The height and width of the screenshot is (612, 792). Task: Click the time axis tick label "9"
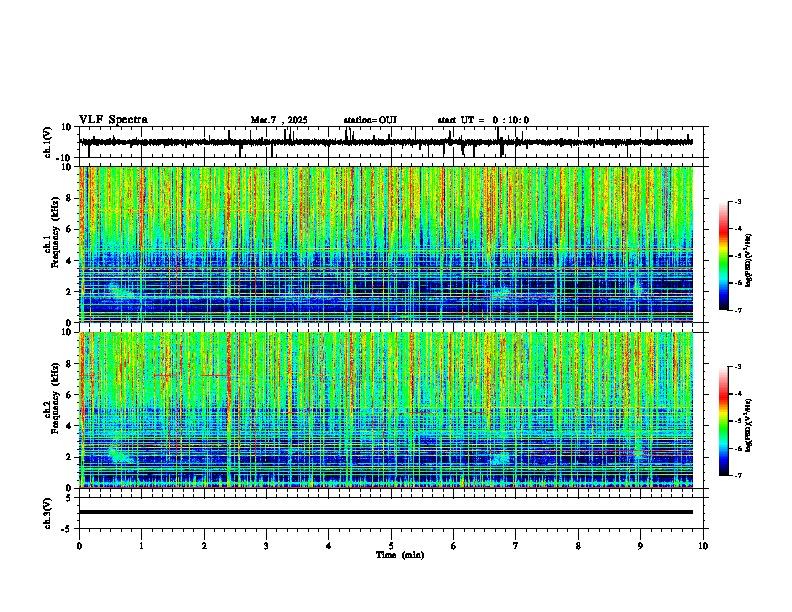640,546
